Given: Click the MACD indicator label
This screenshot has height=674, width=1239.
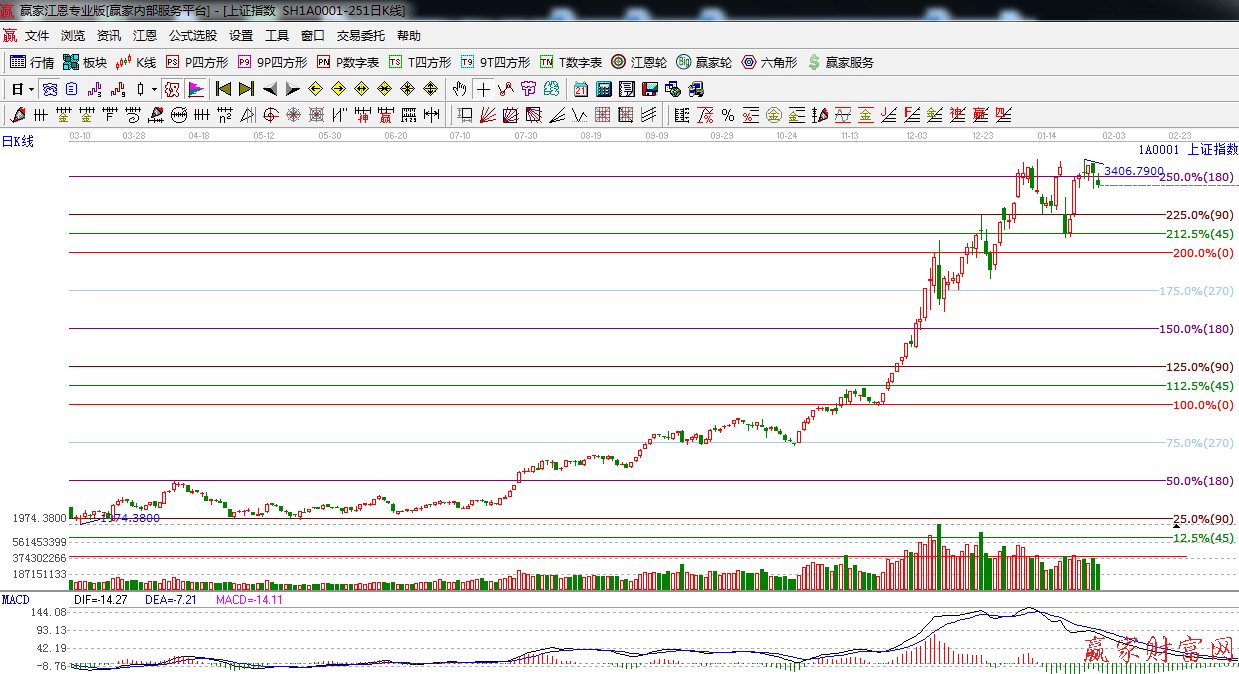Looking at the screenshot, I should (x=15, y=600).
